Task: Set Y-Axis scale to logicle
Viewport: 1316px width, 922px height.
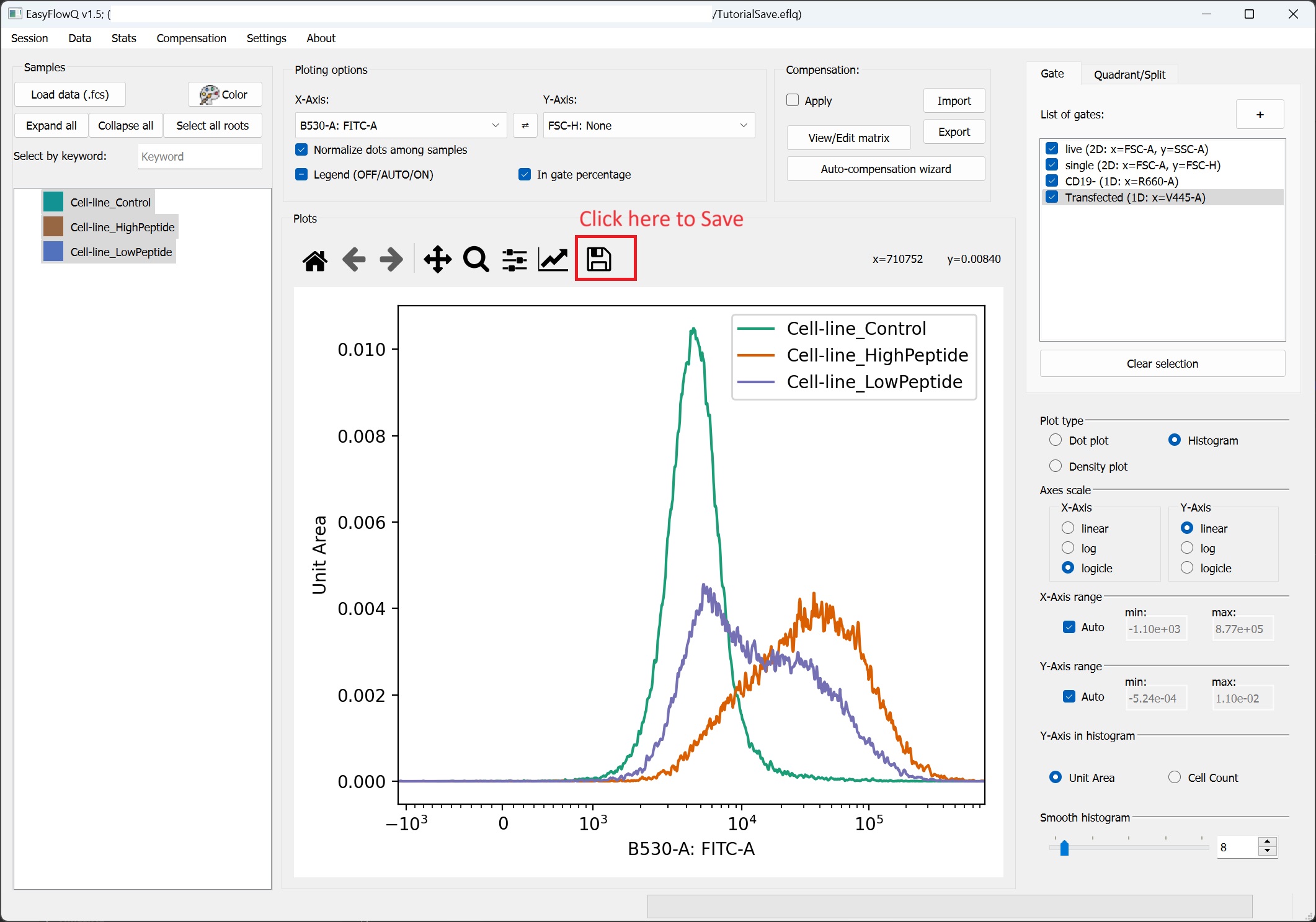Action: (1187, 568)
